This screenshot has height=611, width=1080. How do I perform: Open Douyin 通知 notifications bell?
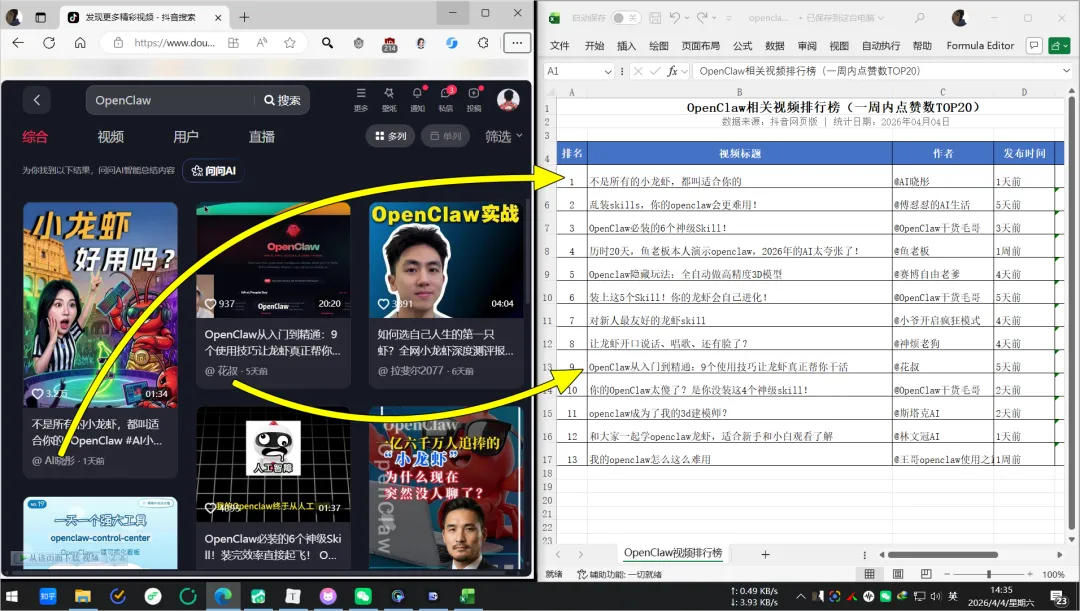[x=417, y=99]
